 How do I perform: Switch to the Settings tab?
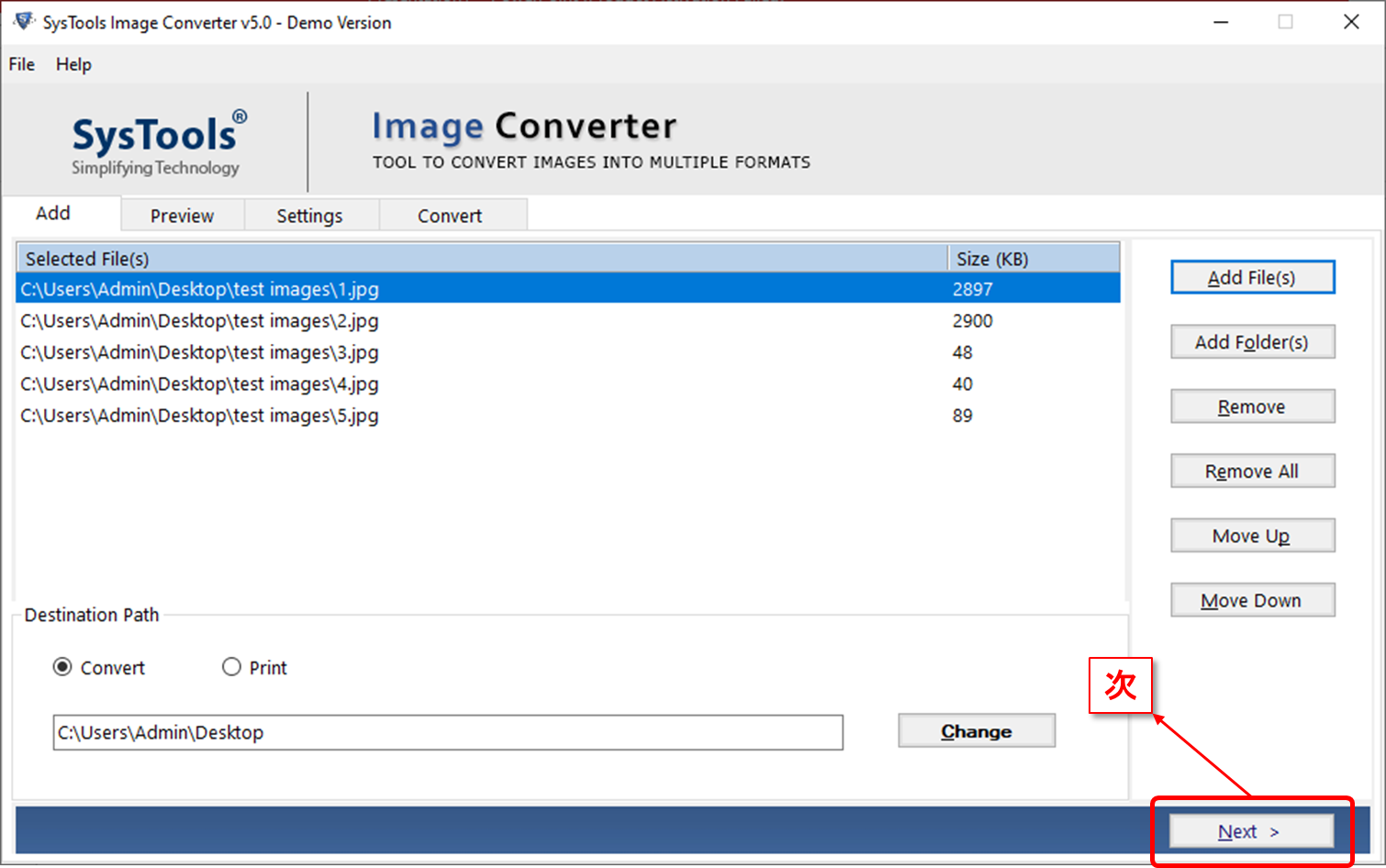click(309, 215)
